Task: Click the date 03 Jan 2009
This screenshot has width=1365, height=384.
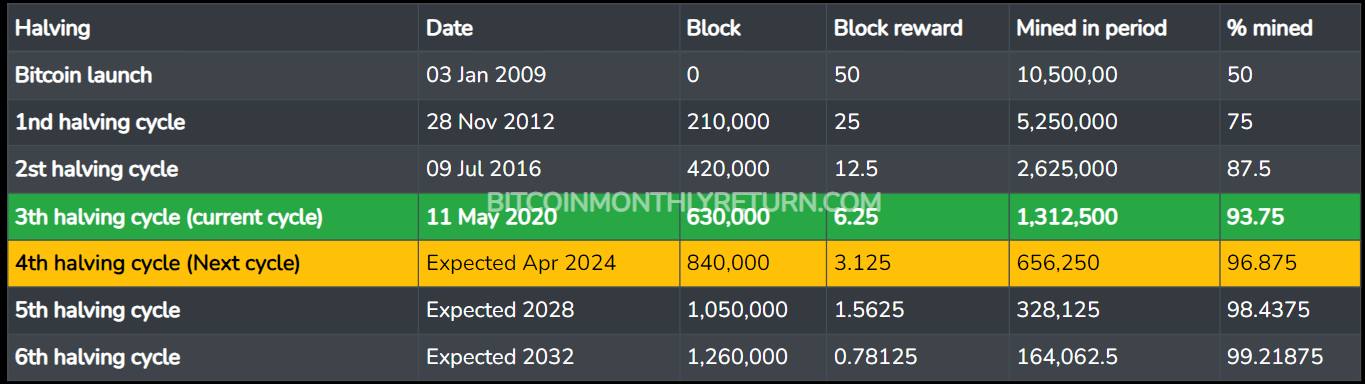Action: click(486, 75)
